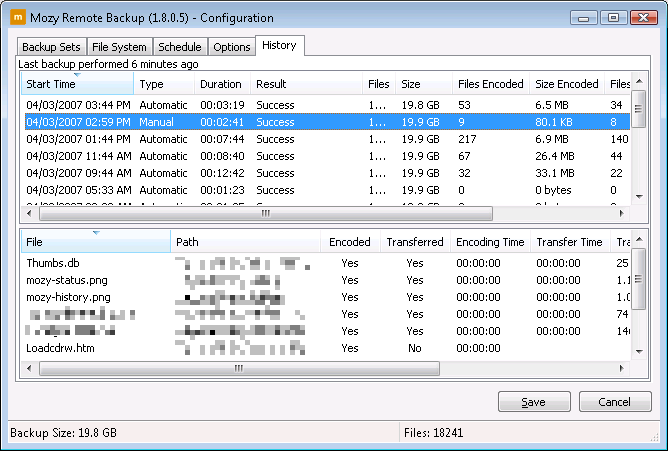Viewport: 668px width, 451px height.
Task: Click the Loadcdrw.htm file entry
Action: pyautogui.click(x=61, y=348)
